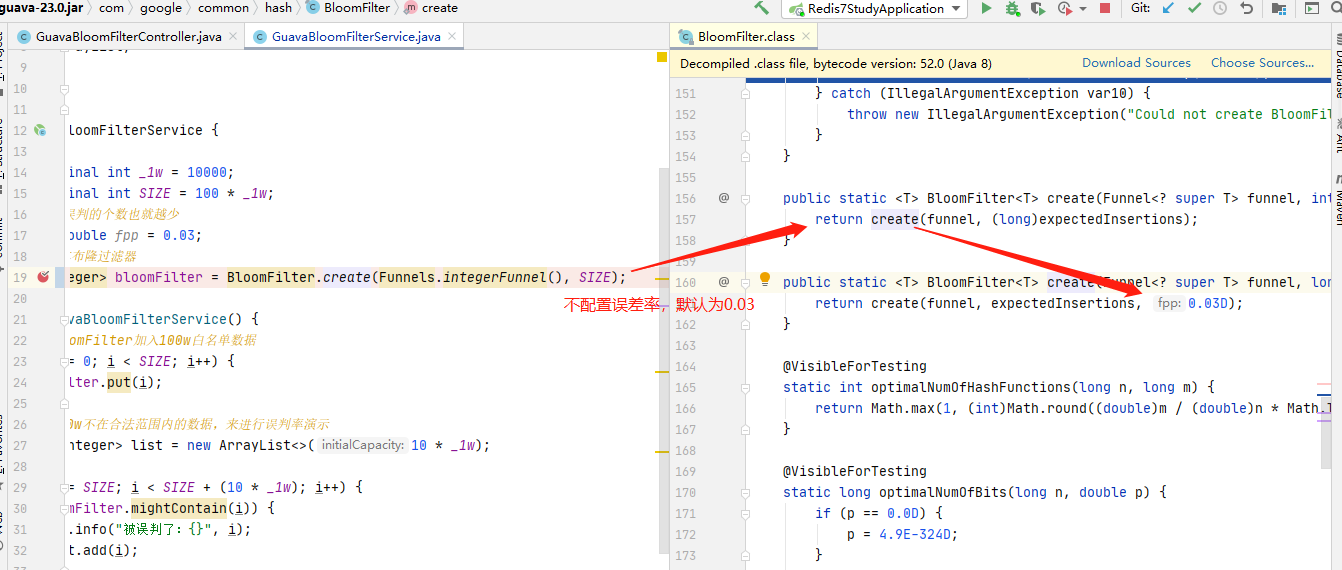Click the Build project hammer icon

(x=762, y=8)
